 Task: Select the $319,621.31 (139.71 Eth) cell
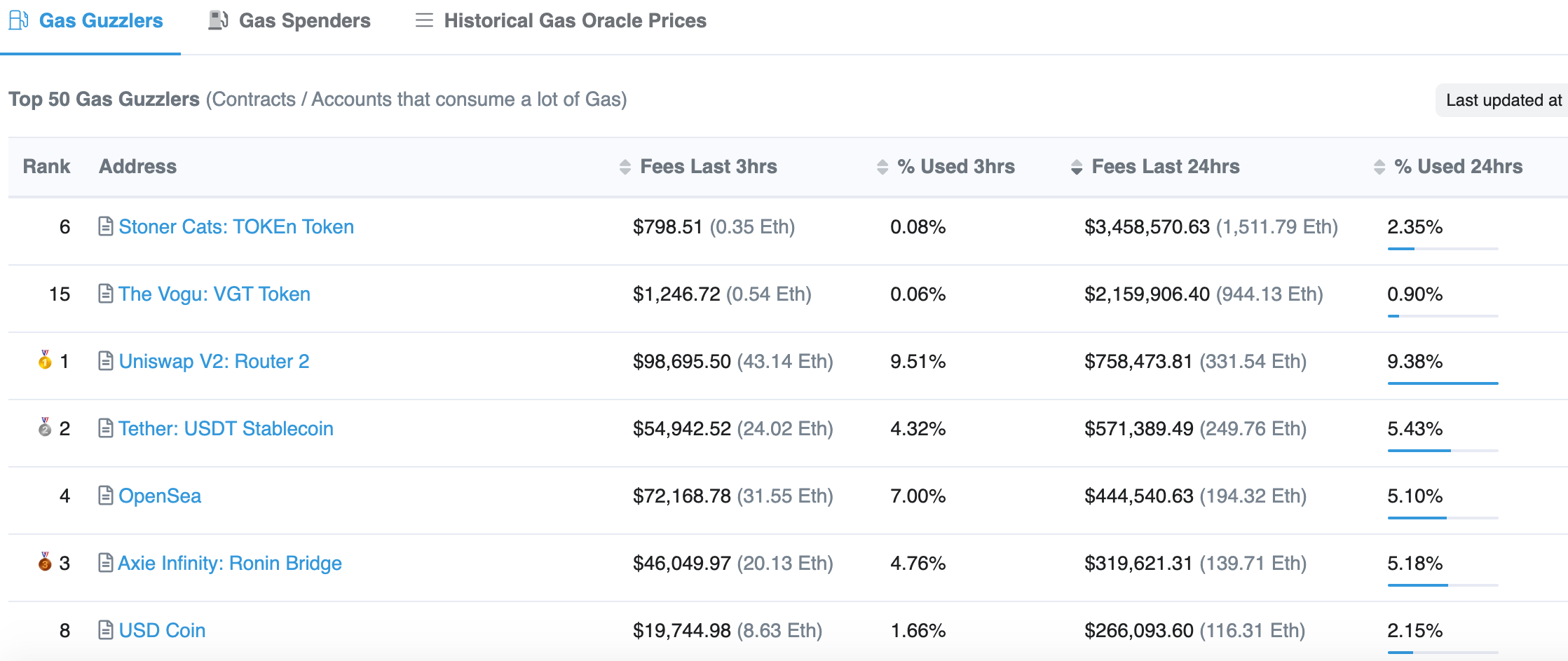1196,564
